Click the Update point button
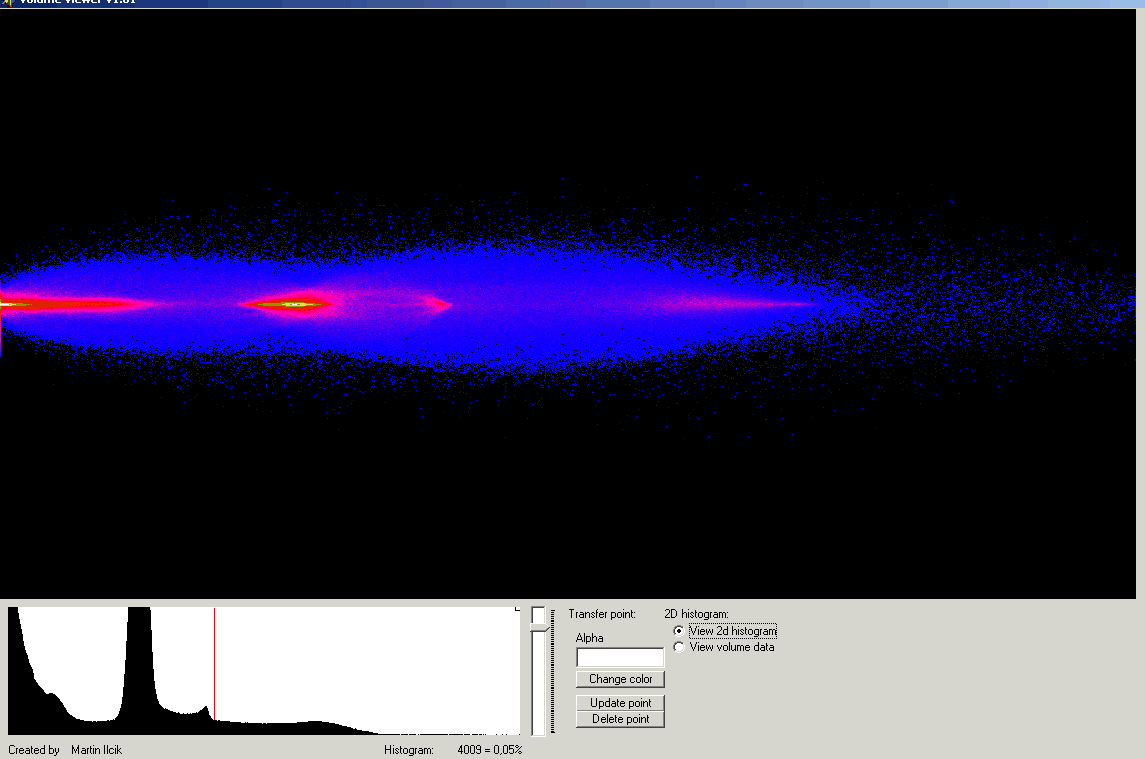The image size is (1145, 759). (x=620, y=703)
